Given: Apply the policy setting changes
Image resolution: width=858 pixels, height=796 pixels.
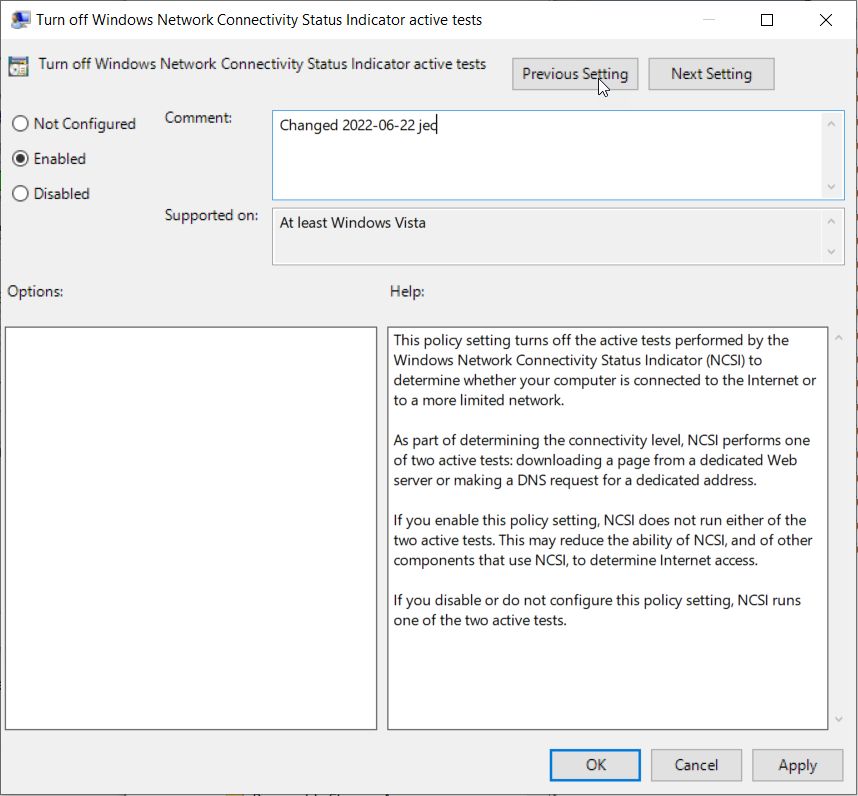Looking at the screenshot, I should coord(797,765).
